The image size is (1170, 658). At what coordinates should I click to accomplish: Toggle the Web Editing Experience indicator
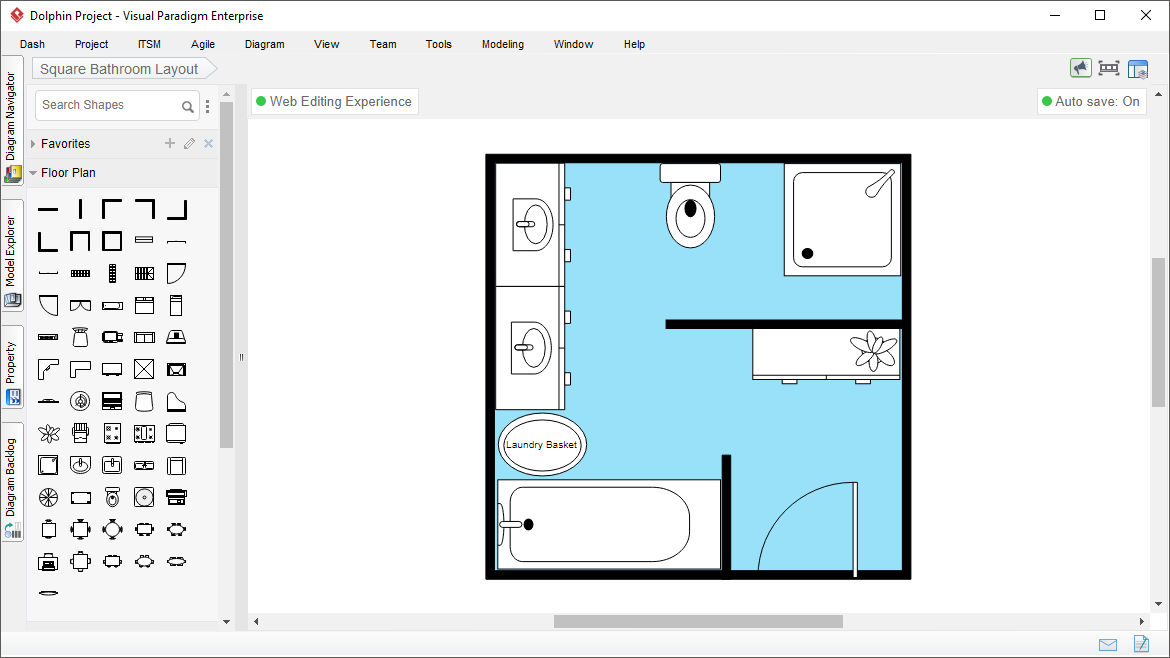[x=333, y=102]
